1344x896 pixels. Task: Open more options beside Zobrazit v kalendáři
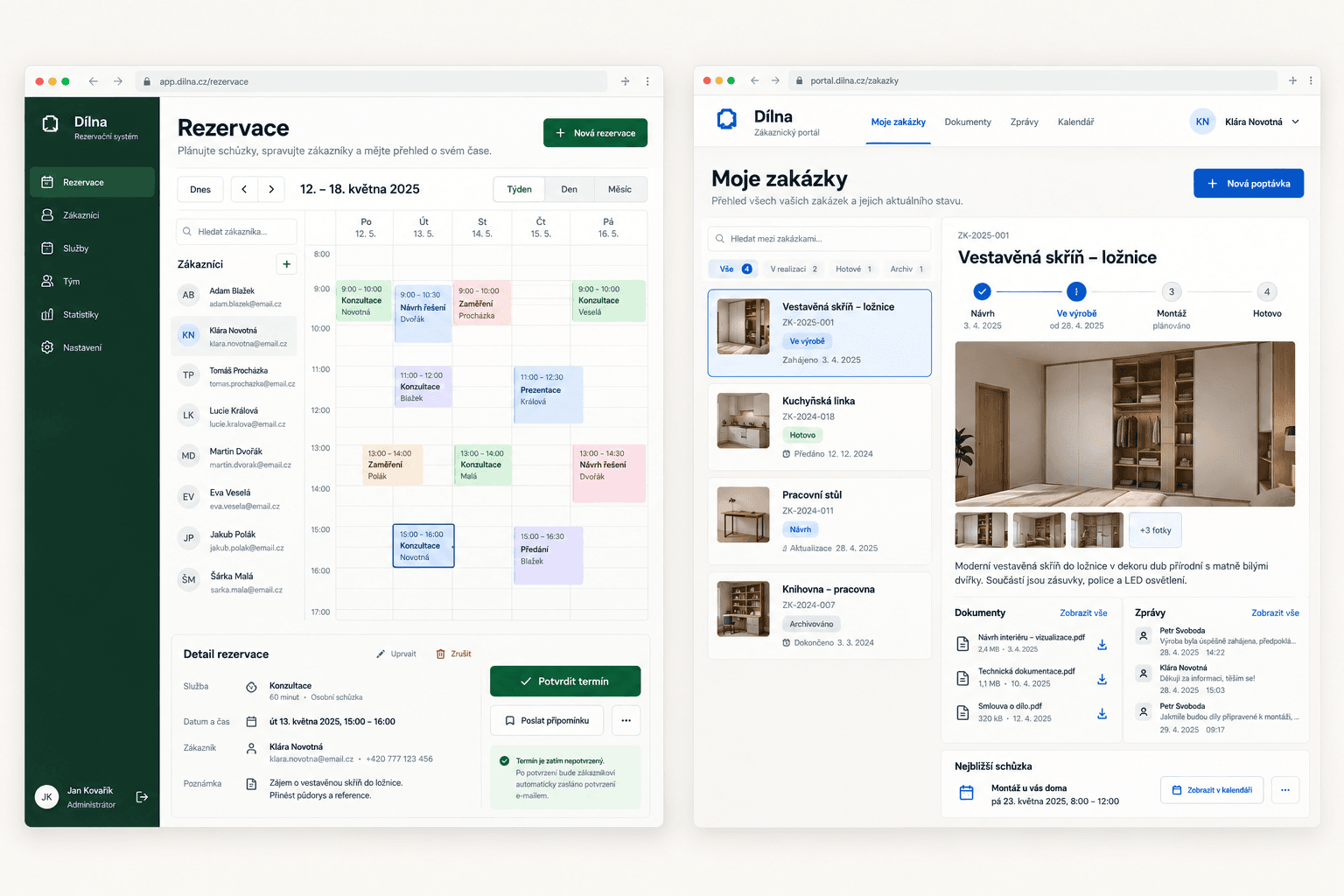click(1285, 790)
